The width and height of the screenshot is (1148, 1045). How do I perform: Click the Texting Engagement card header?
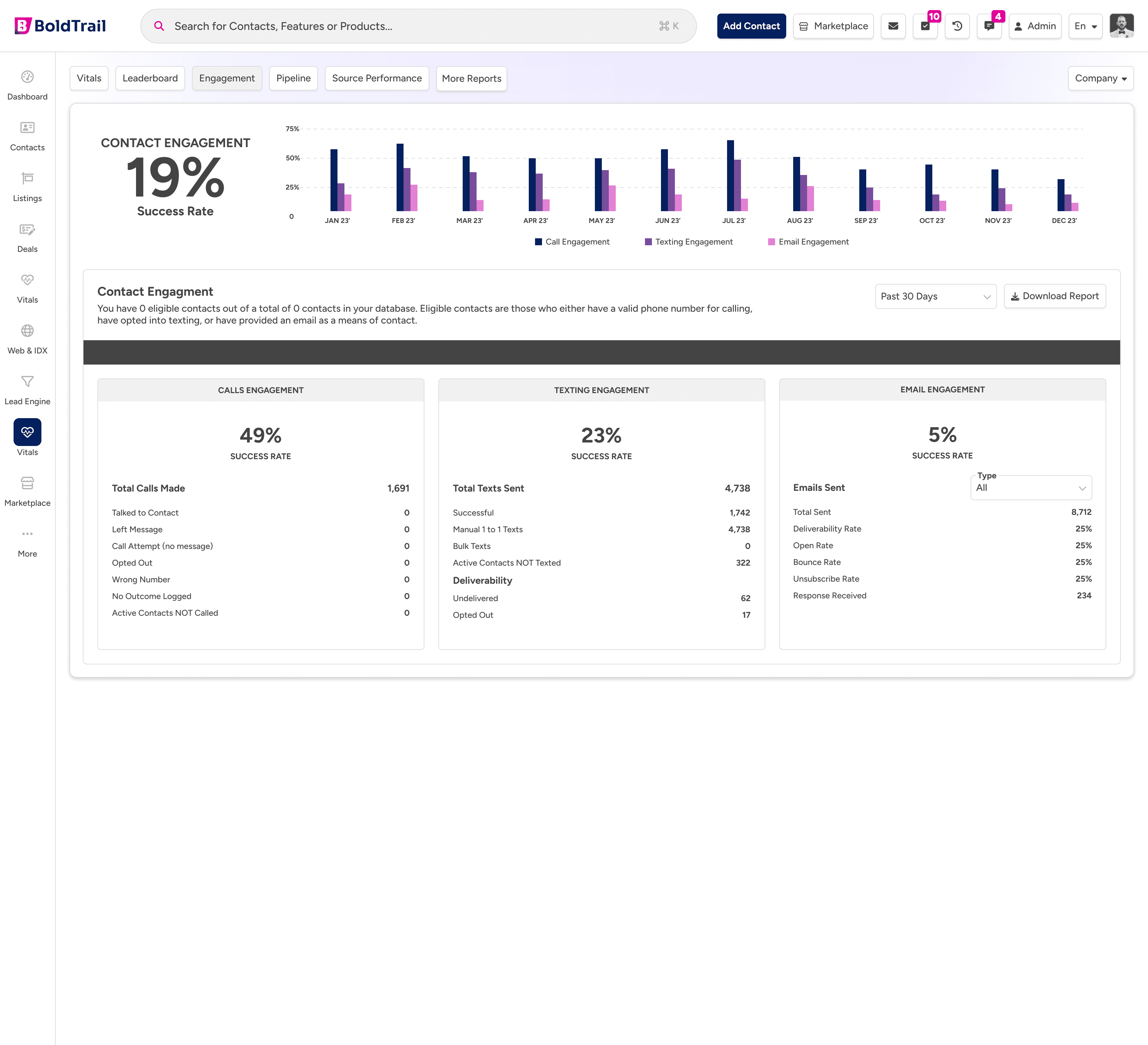(x=601, y=390)
